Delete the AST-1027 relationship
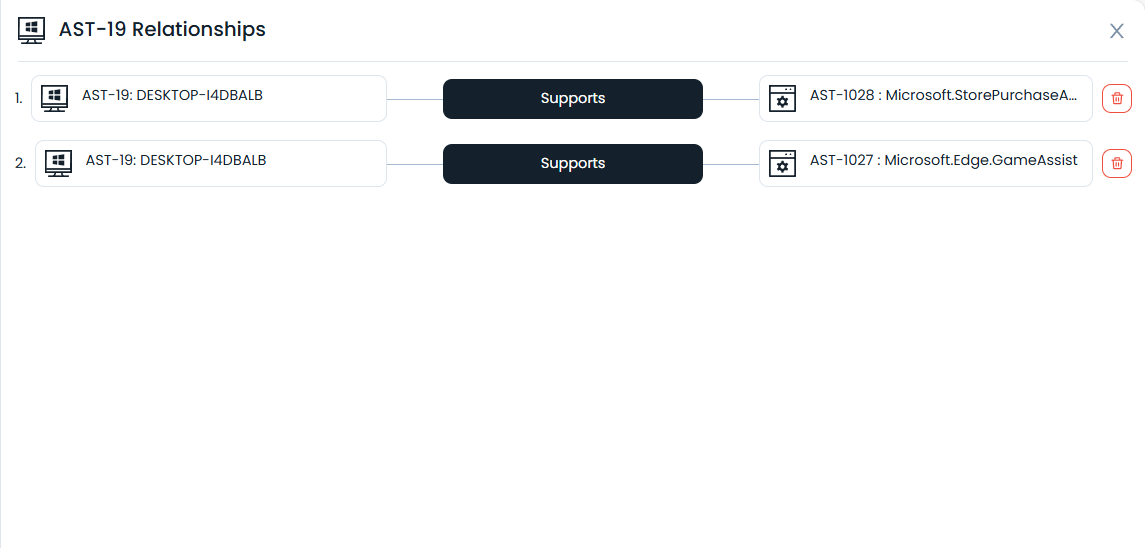The width and height of the screenshot is (1145, 548). pos(1117,163)
